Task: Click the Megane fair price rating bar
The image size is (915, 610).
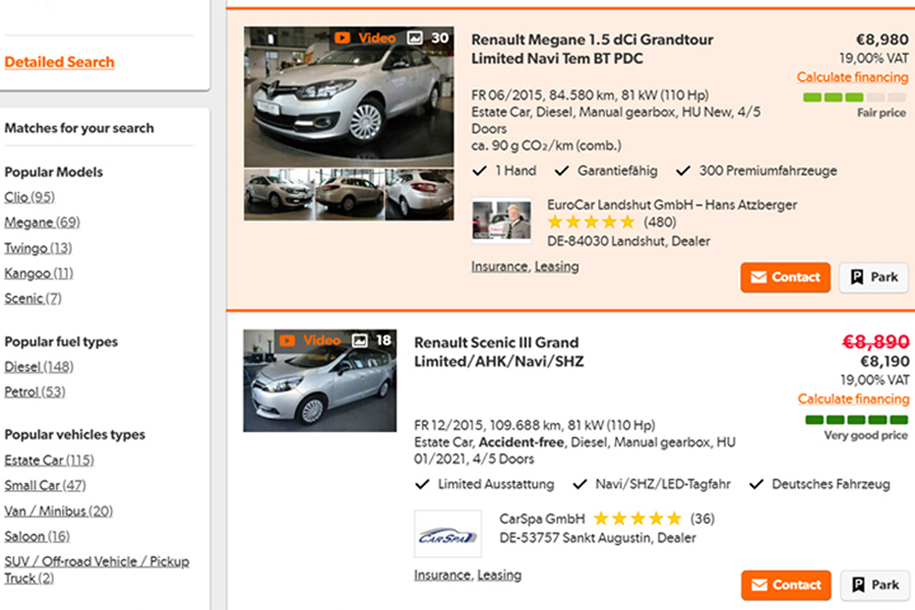Action: (x=854, y=97)
